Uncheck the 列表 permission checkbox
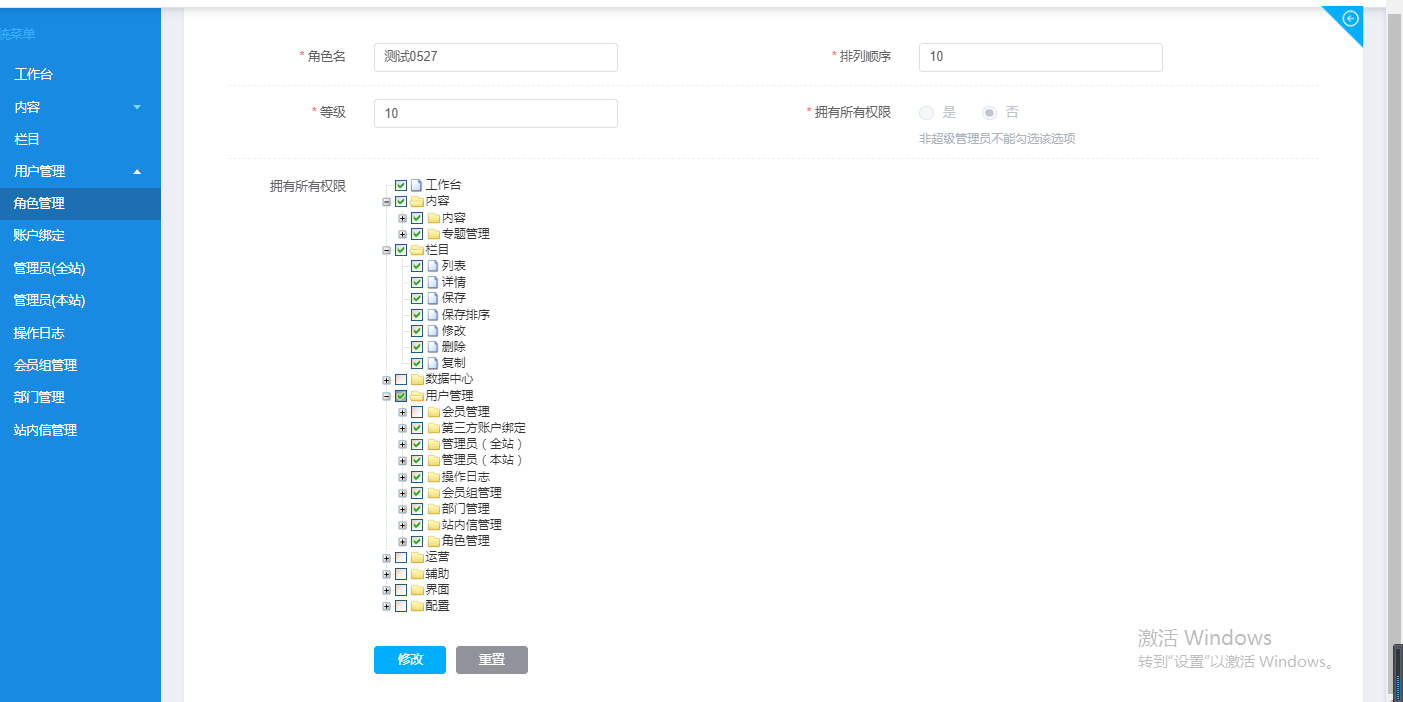 pos(417,266)
